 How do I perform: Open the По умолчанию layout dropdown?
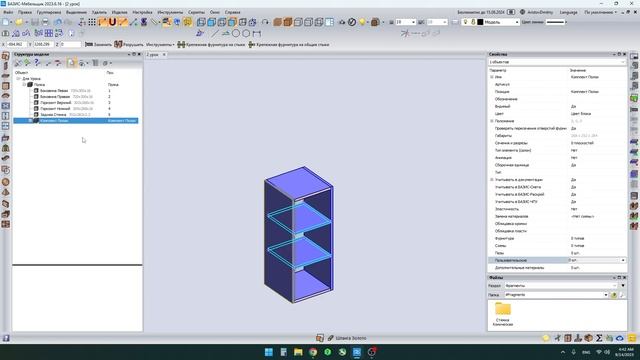point(601,12)
